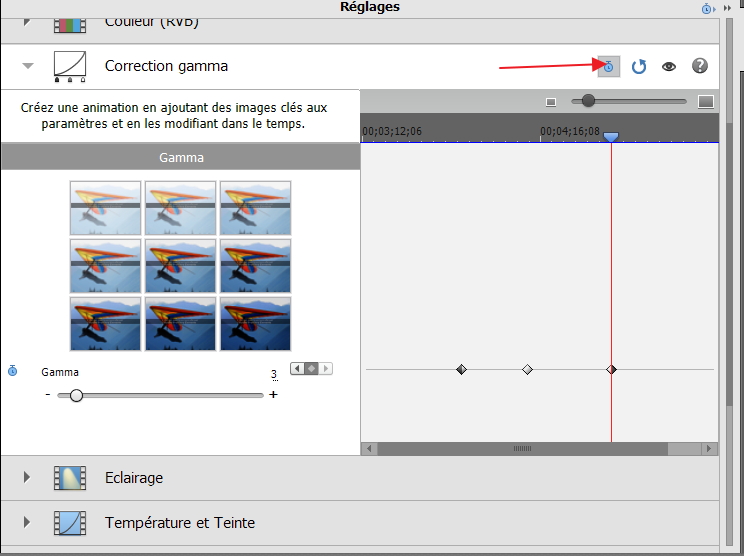
Task: Increase Gamma with the plus button
Action: (273, 394)
